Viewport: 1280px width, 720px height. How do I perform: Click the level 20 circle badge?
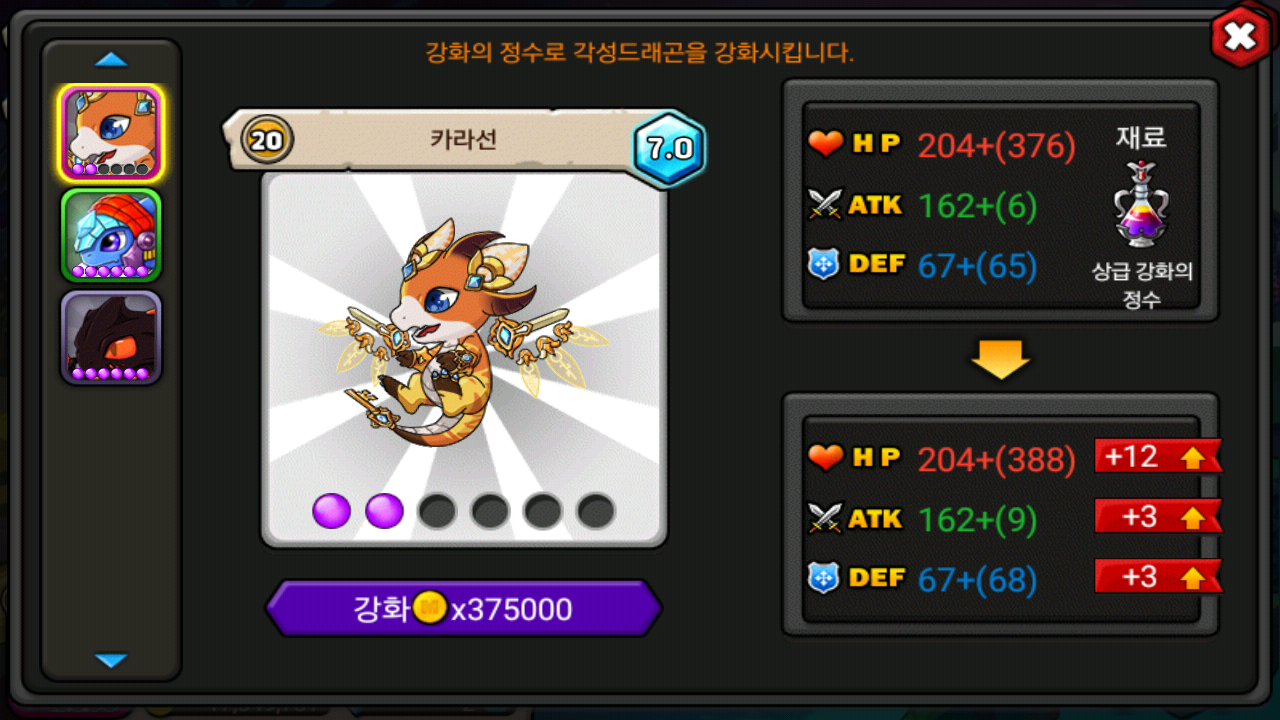coord(267,139)
